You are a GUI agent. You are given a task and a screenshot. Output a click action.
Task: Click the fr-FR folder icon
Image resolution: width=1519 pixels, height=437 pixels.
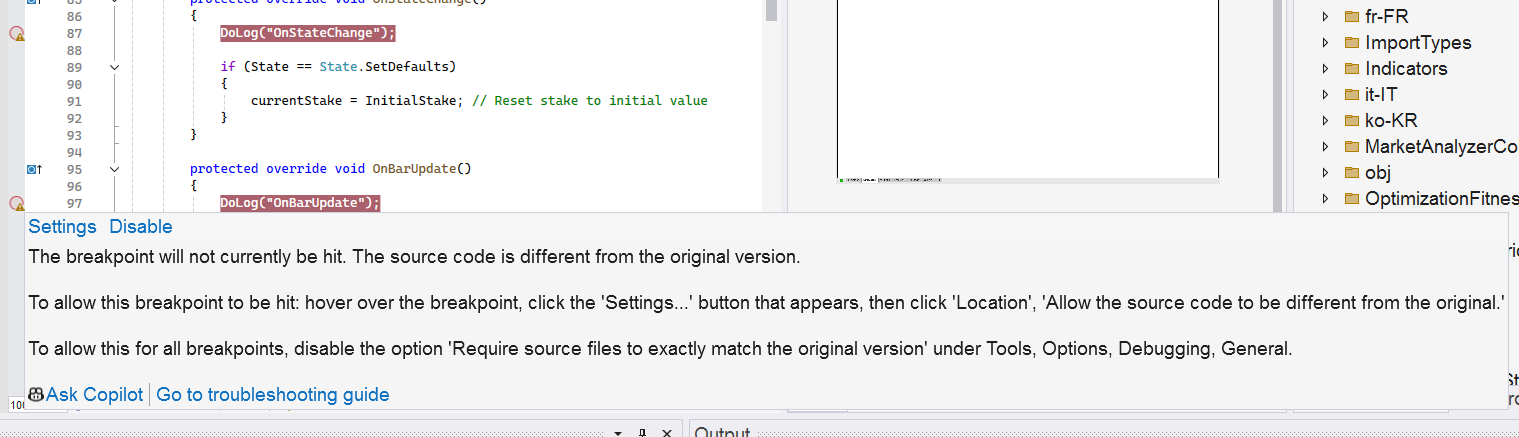(x=1352, y=17)
